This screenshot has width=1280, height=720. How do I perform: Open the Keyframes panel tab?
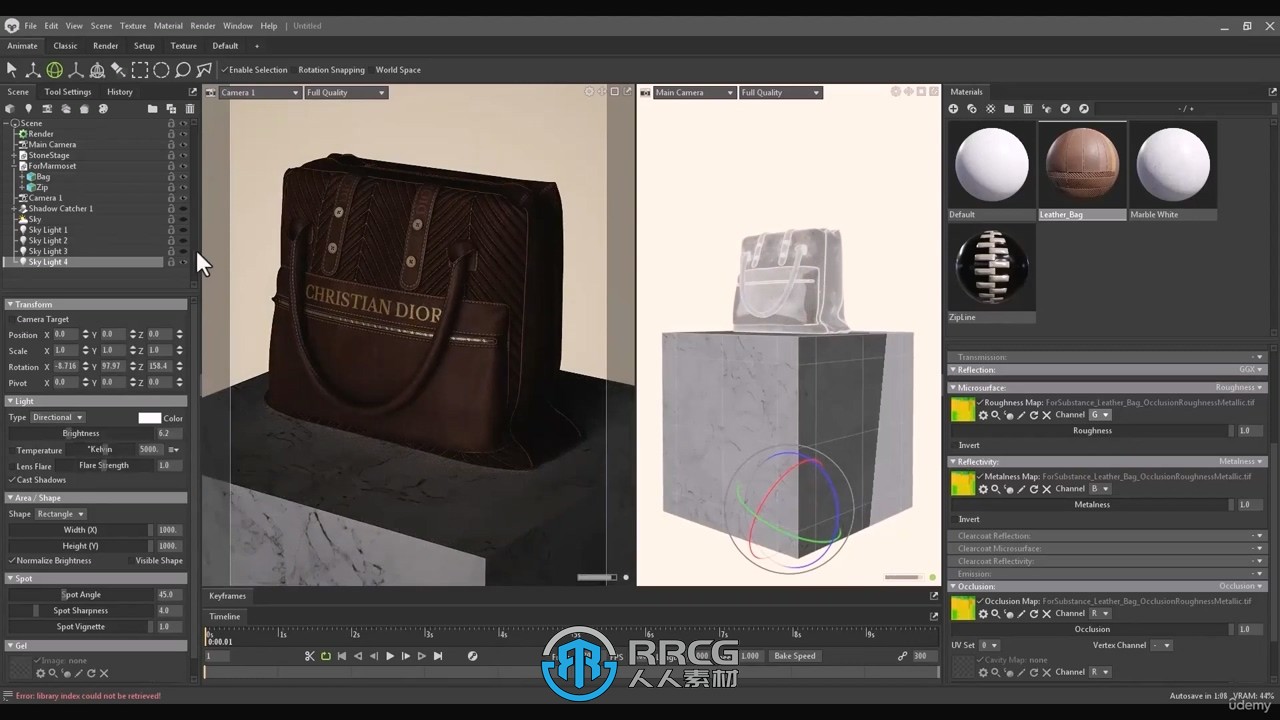tap(227, 596)
